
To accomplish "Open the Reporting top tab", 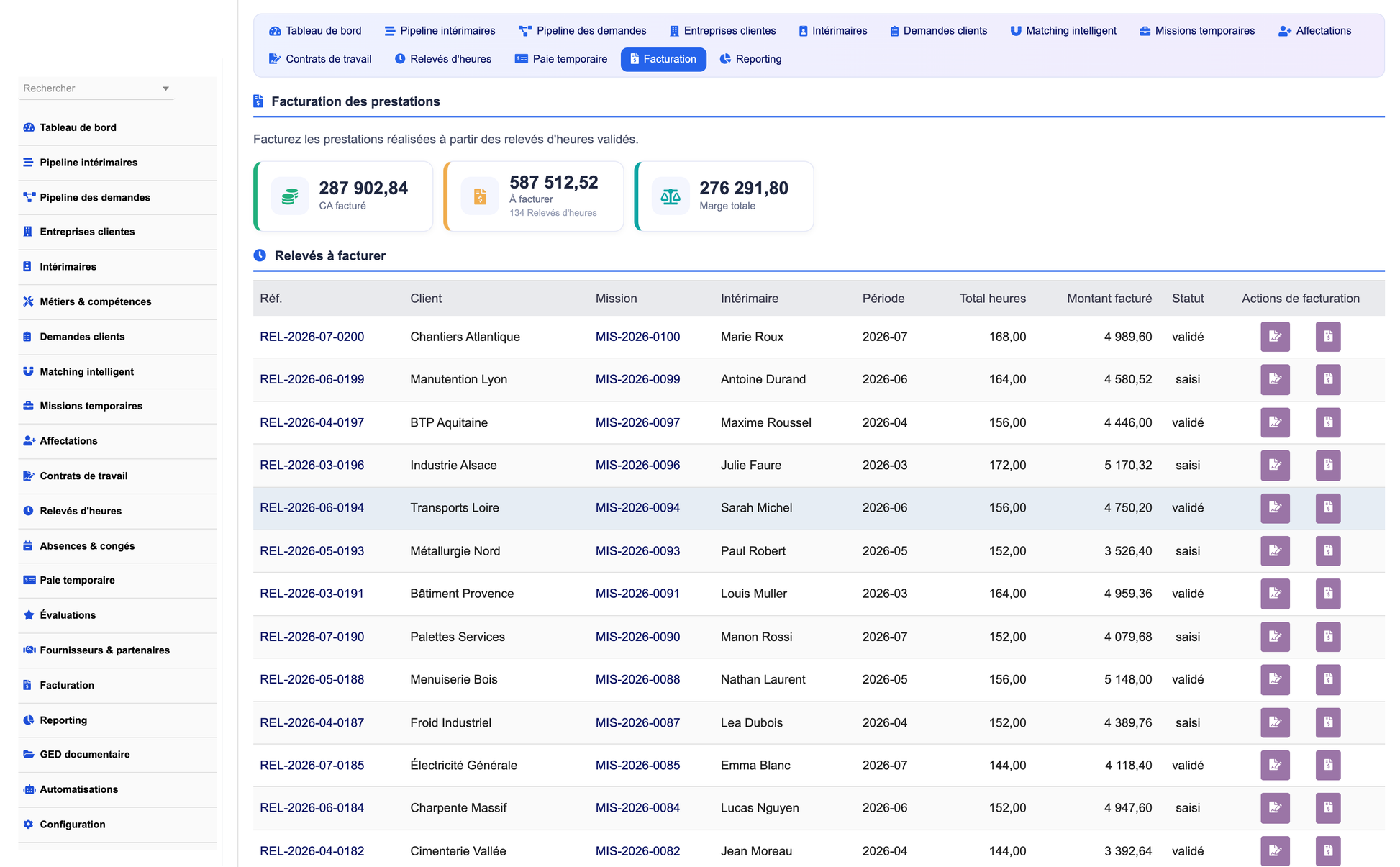I will 750,59.
